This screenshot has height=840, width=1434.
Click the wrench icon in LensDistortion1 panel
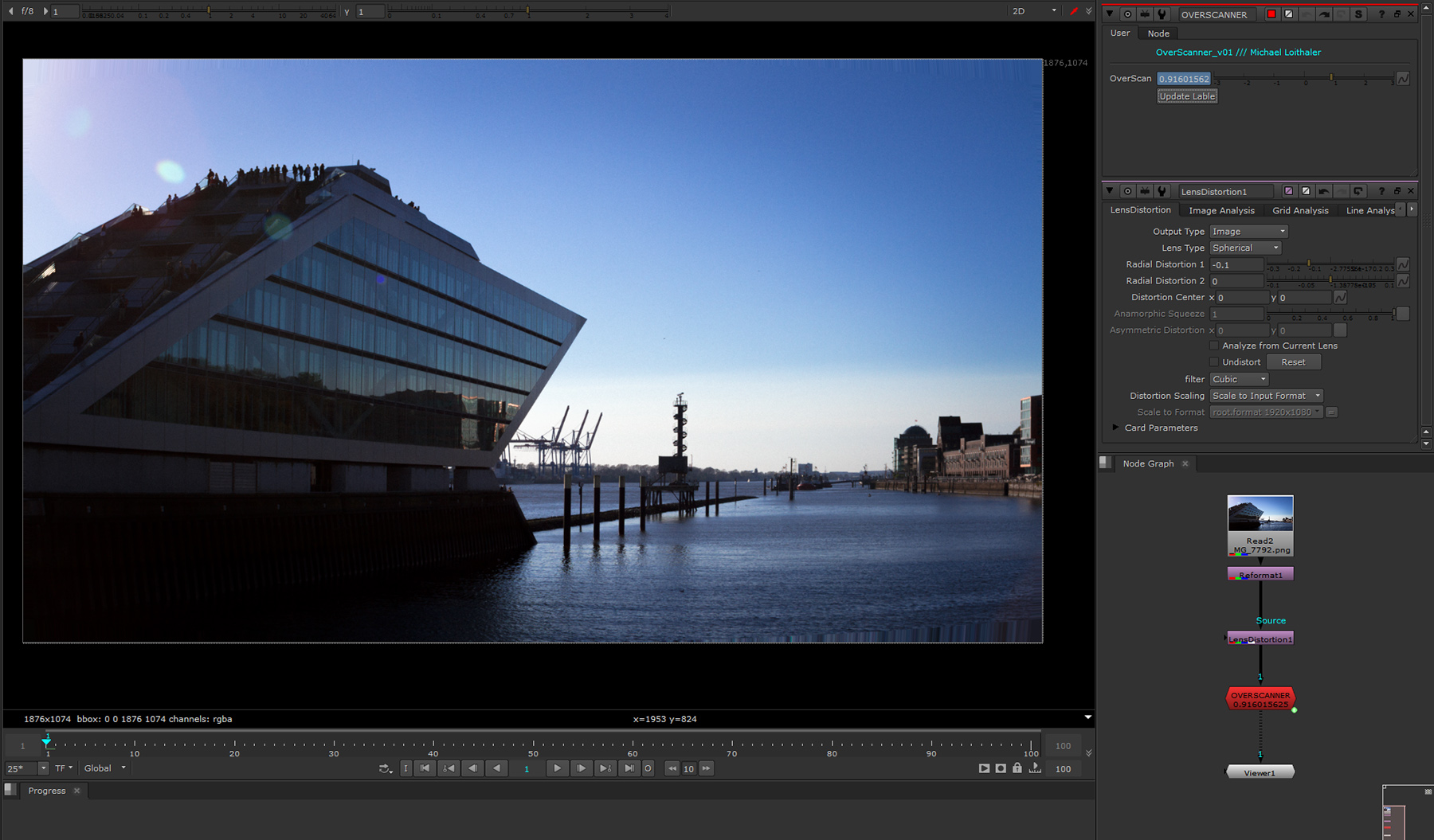point(1162,191)
